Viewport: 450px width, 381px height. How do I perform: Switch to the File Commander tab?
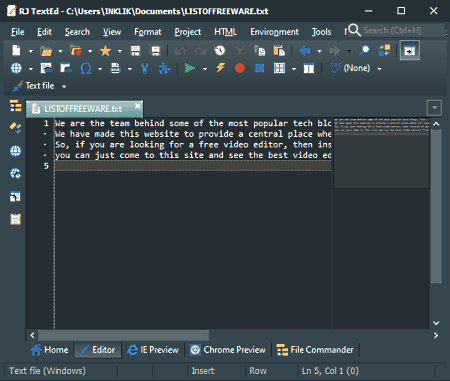pos(315,350)
